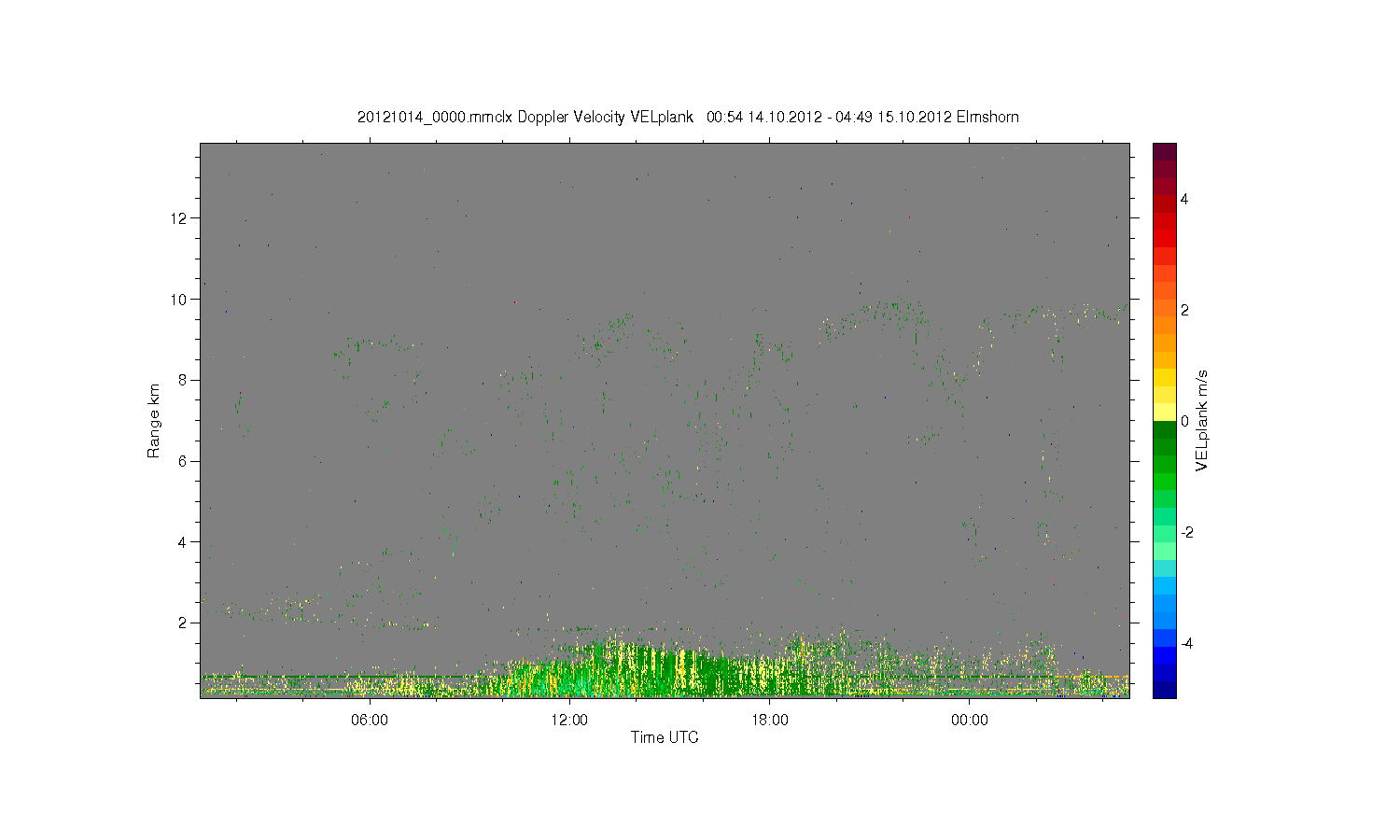Click the colorbar tick label 0
Viewport: 1400px width, 840px height.
[1185, 421]
